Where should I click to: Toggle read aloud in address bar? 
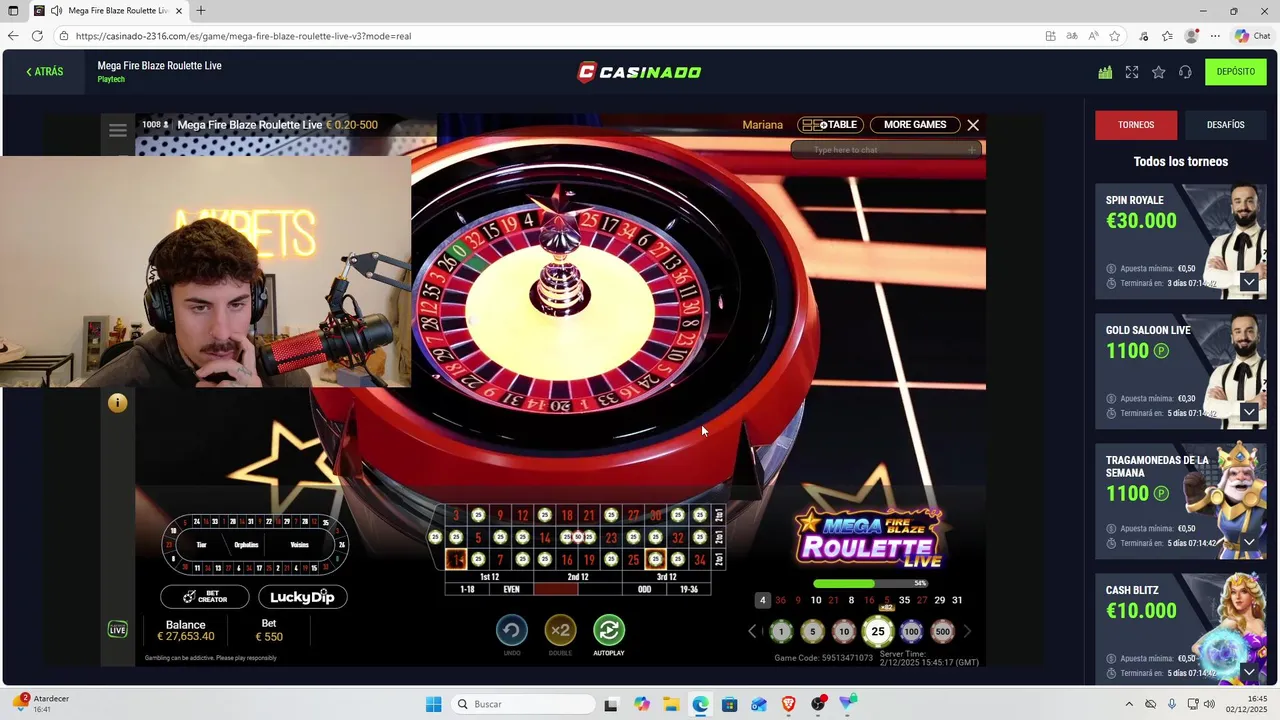1093,36
